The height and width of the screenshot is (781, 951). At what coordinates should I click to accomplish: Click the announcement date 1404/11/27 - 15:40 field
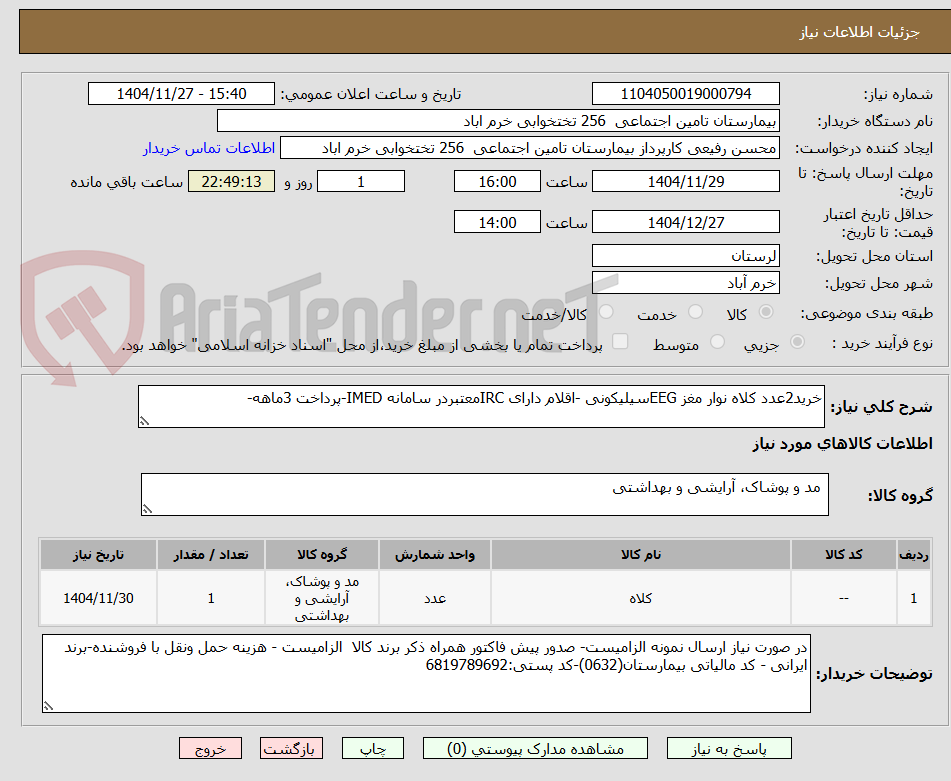181,94
